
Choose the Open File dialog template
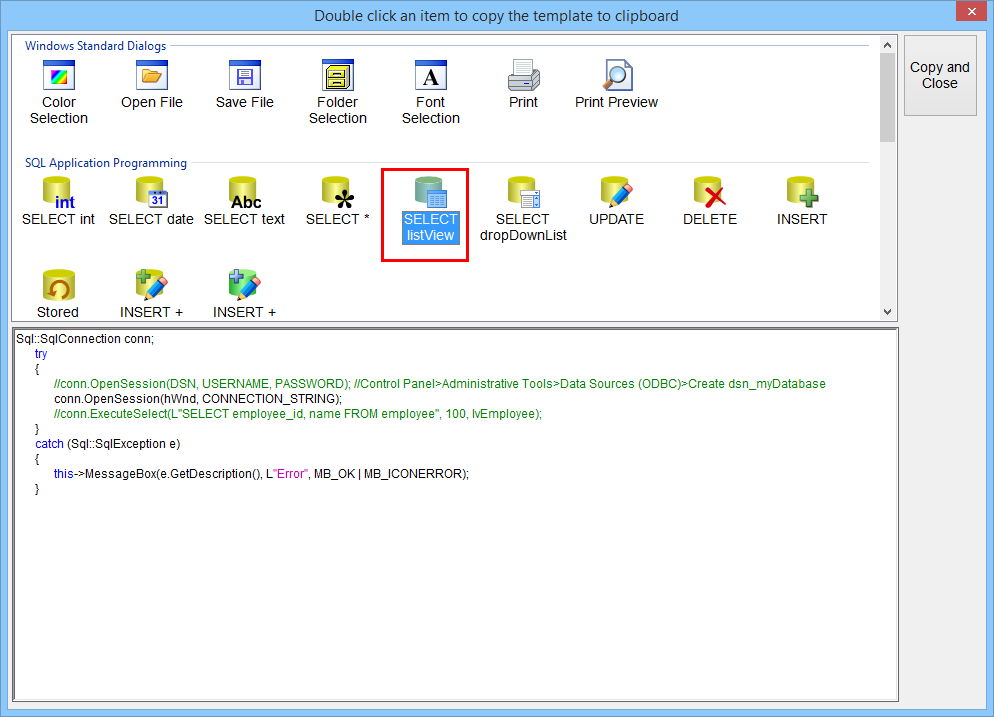tap(152, 85)
